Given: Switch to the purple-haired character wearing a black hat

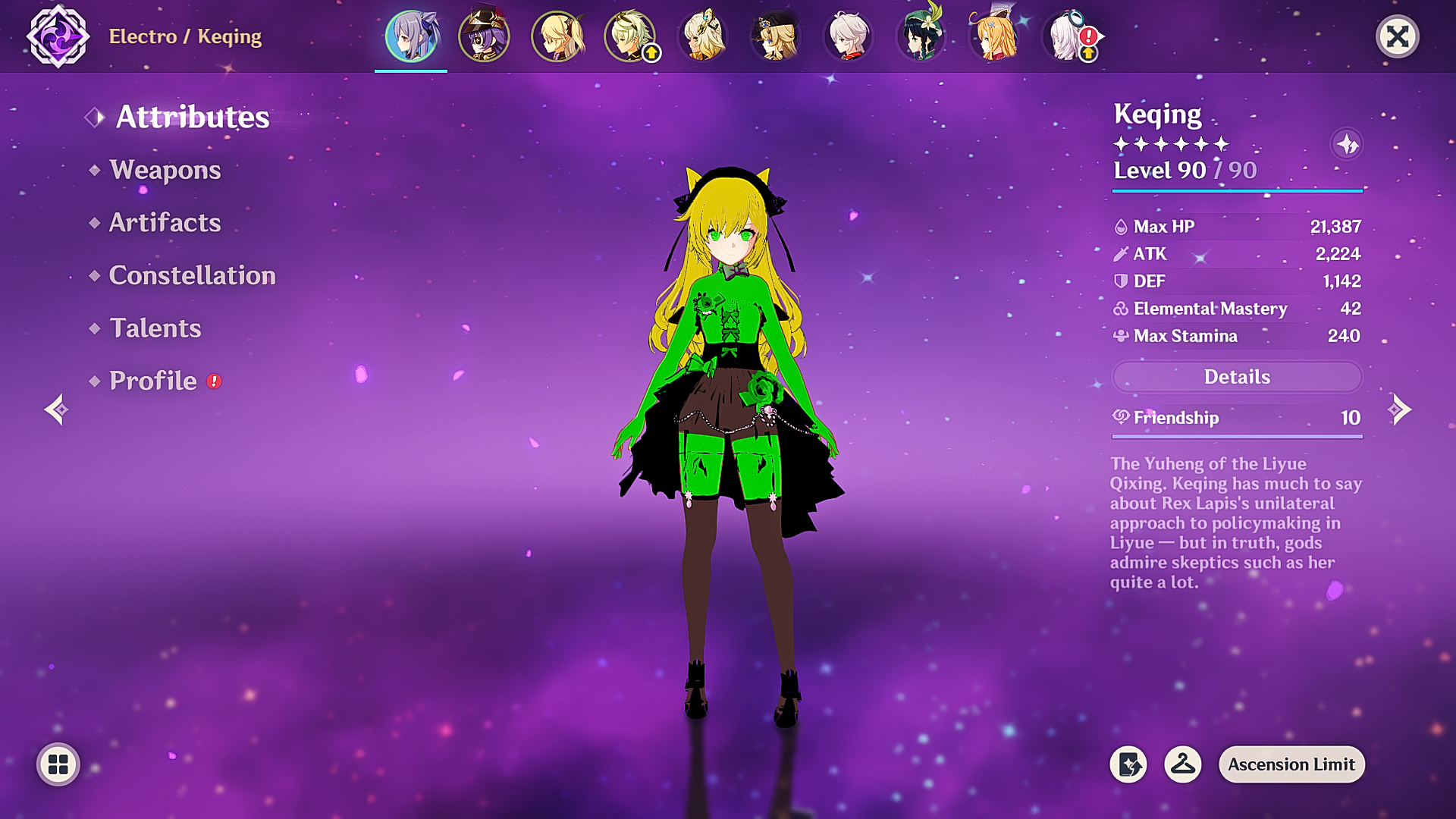Looking at the screenshot, I should [484, 36].
